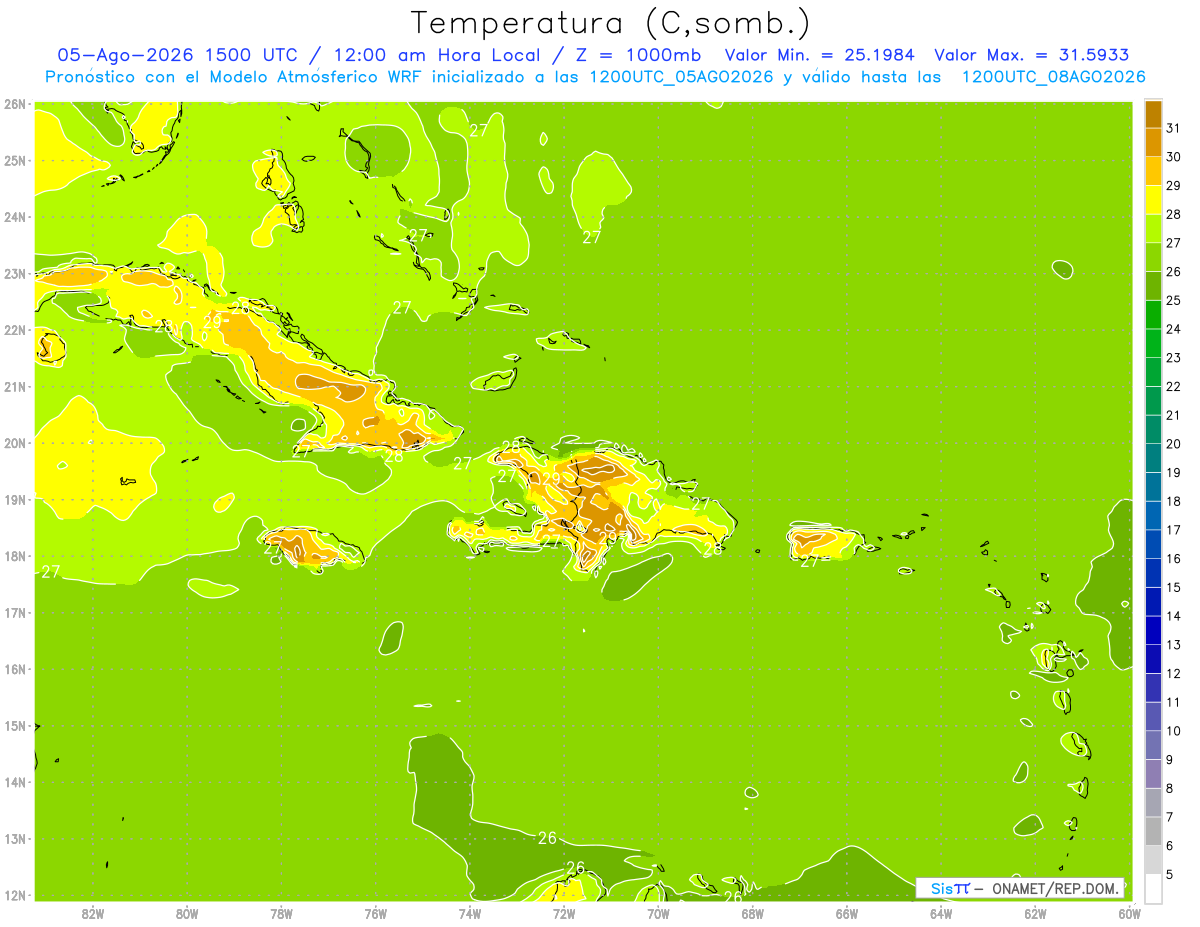Click the title "Temperatura (C,somb.)"
The image size is (1200, 927).
click(611, 22)
